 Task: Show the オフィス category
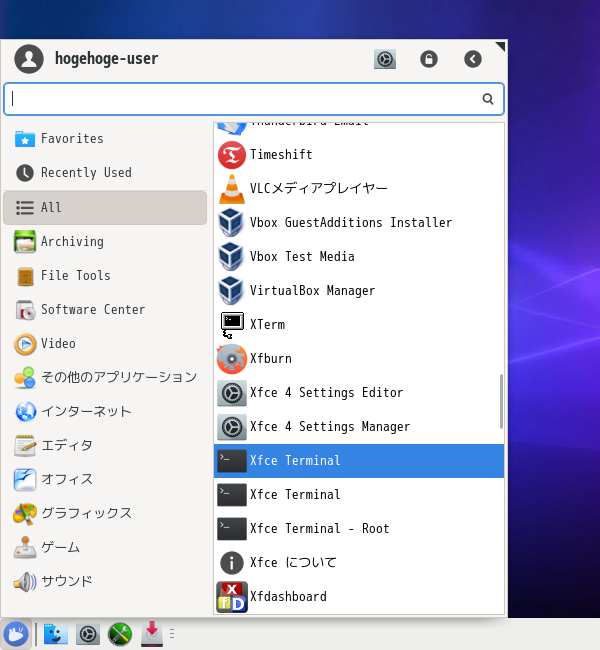105,480
